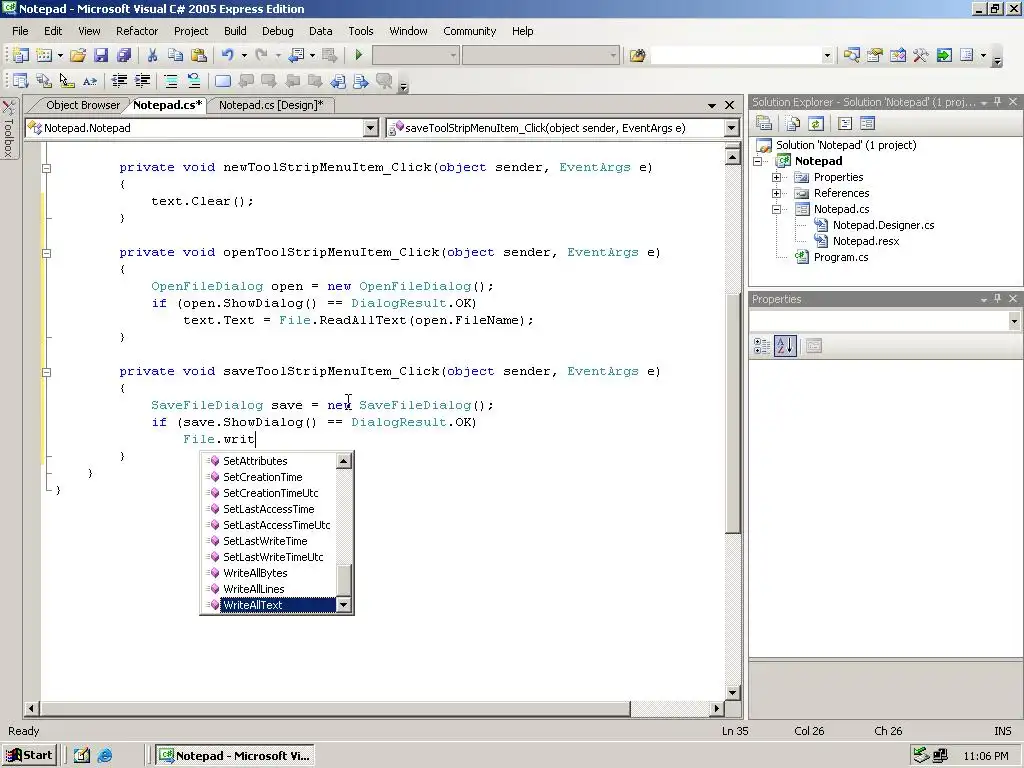The image size is (1024, 768).
Task: Comment out the selected lines icon
Action: [x=170, y=81]
